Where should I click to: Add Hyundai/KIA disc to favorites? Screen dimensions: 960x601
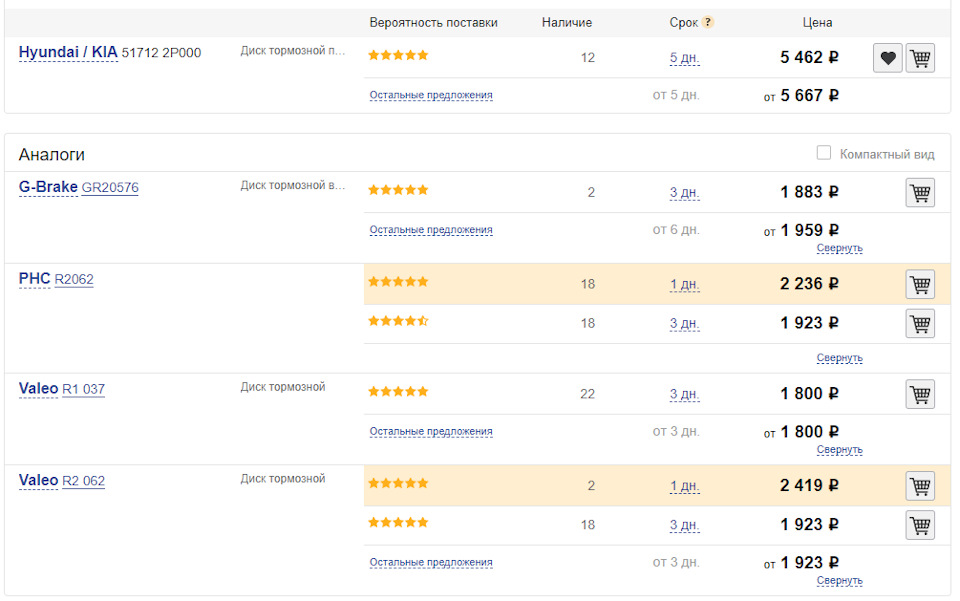coord(887,58)
